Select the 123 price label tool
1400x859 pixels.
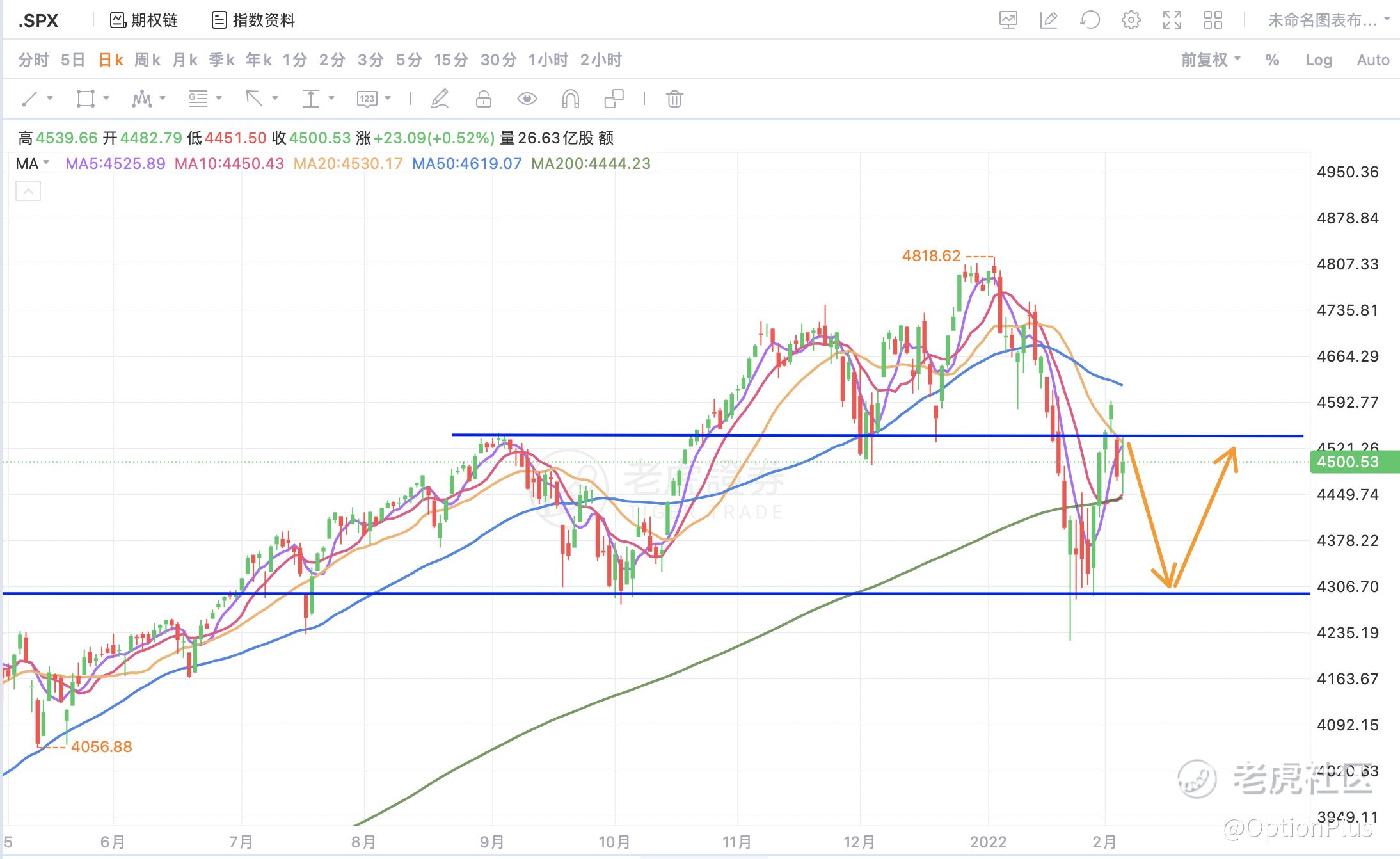[367, 99]
